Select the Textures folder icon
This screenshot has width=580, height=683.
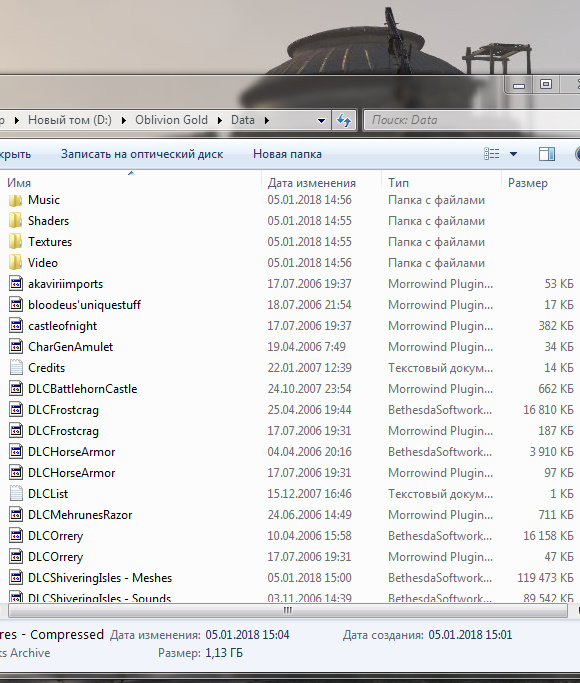15,242
